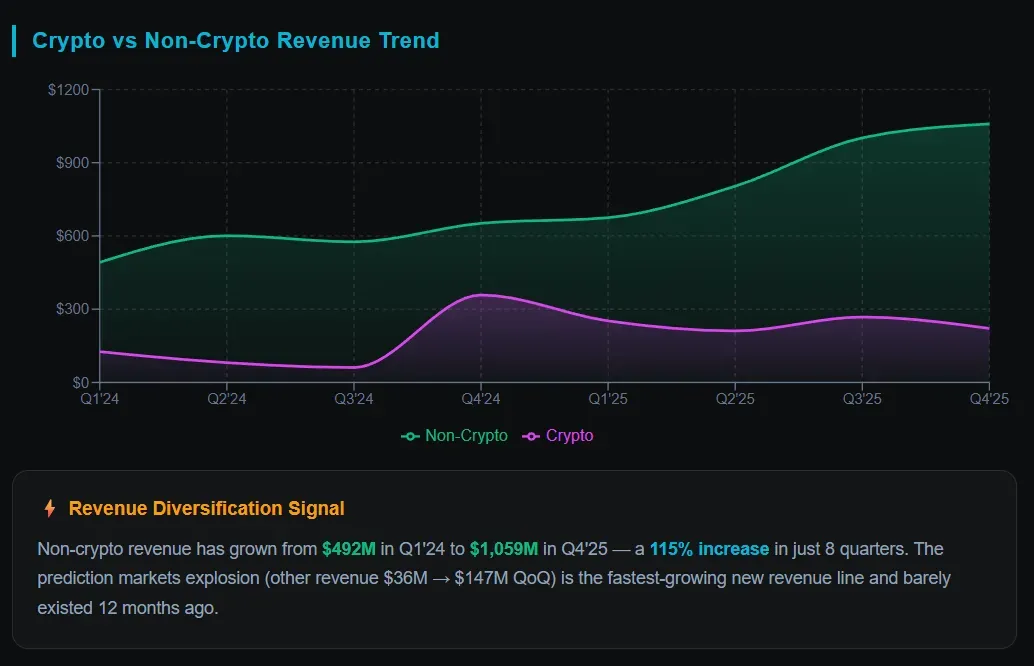Click the Crypto line peak at Q4'24
This screenshot has height=666, width=1034.
click(x=481, y=295)
